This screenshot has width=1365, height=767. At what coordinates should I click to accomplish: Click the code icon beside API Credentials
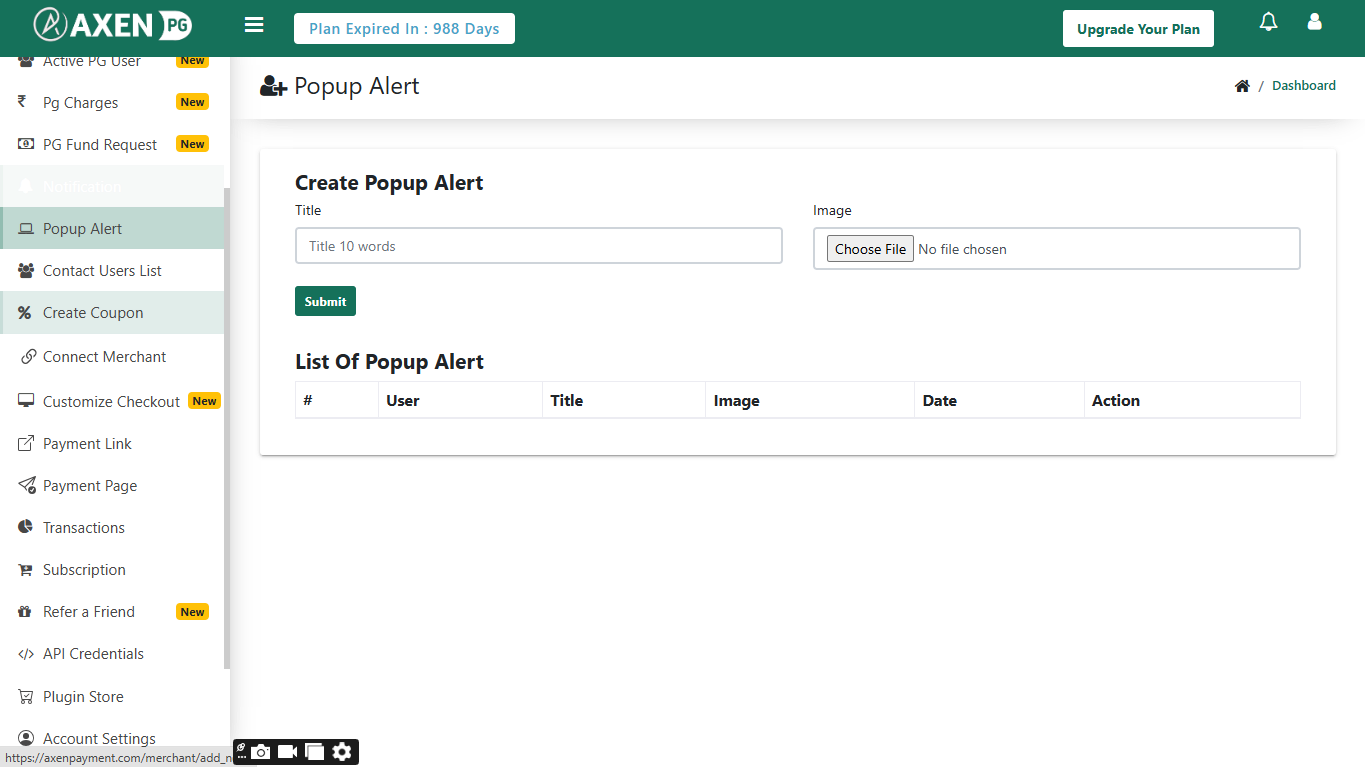point(26,654)
